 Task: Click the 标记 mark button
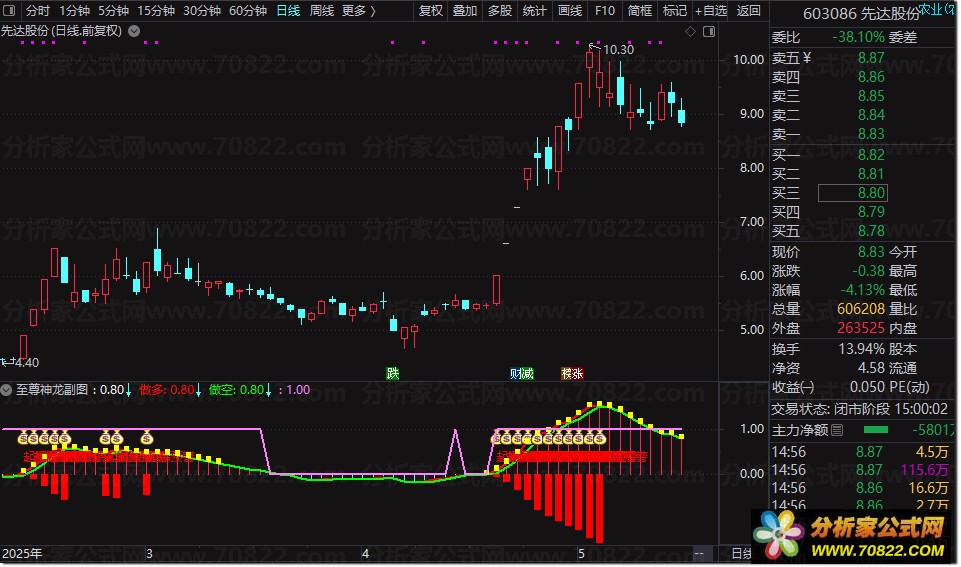[x=675, y=10]
